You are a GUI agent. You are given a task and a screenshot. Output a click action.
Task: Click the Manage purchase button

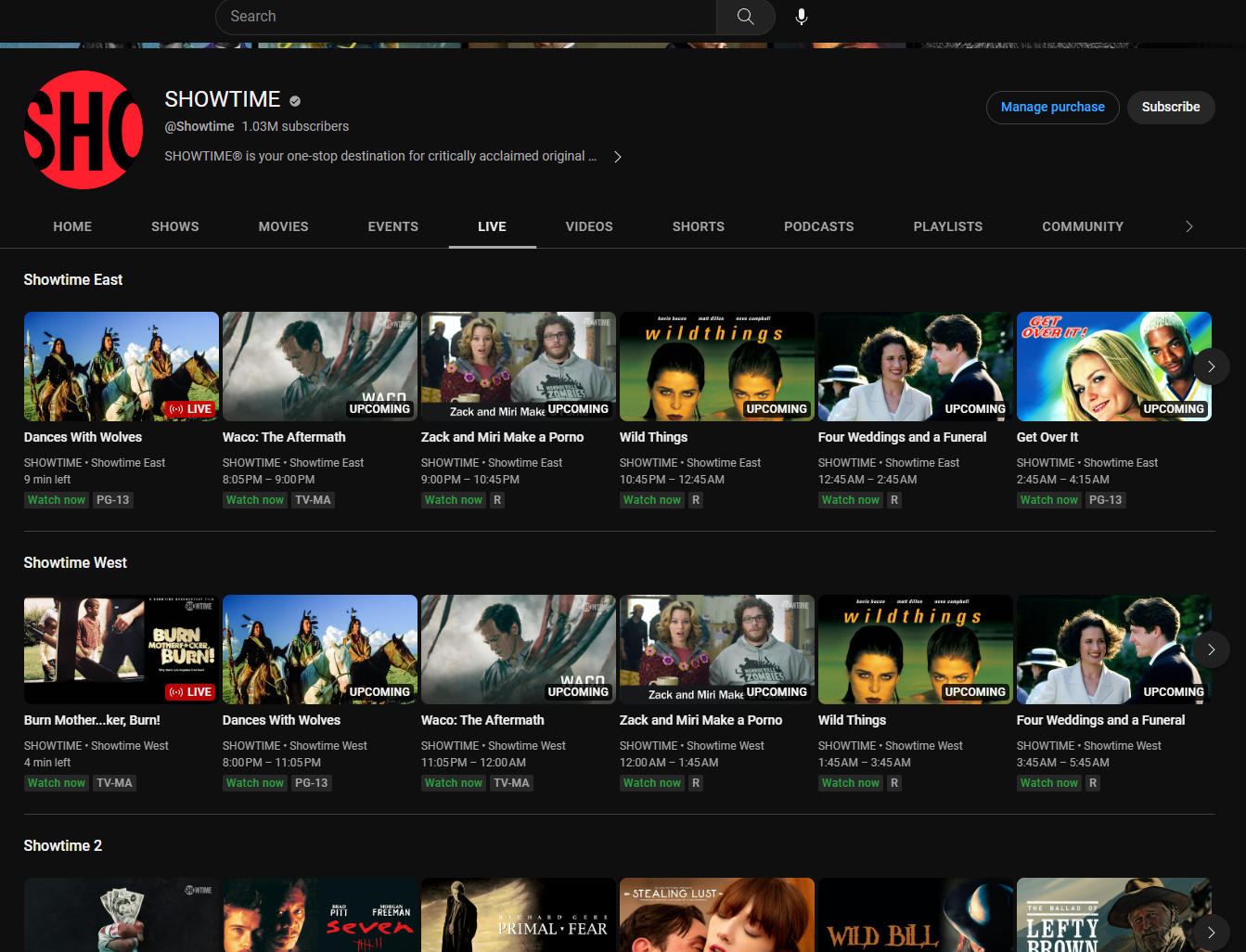[x=1053, y=108]
